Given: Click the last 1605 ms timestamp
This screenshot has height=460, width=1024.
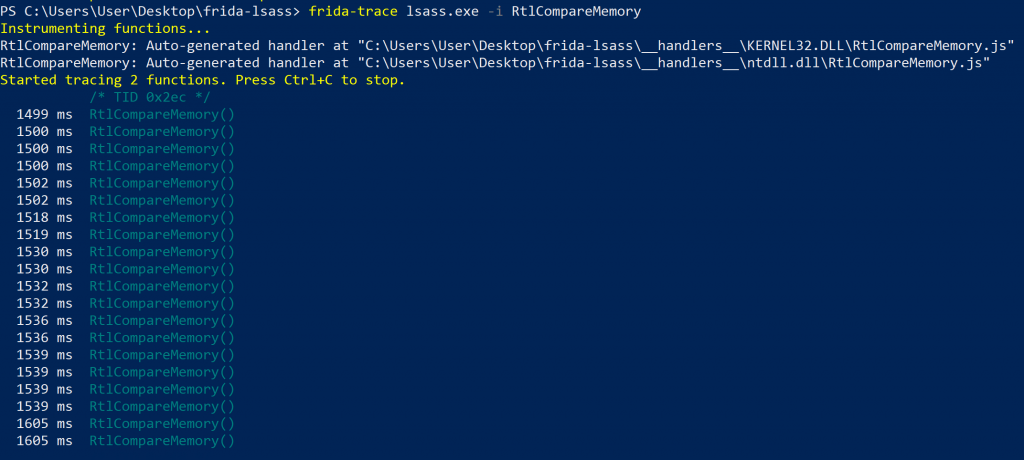Looking at the screenshot, I should pyautogui.click(x=44, y=441).
